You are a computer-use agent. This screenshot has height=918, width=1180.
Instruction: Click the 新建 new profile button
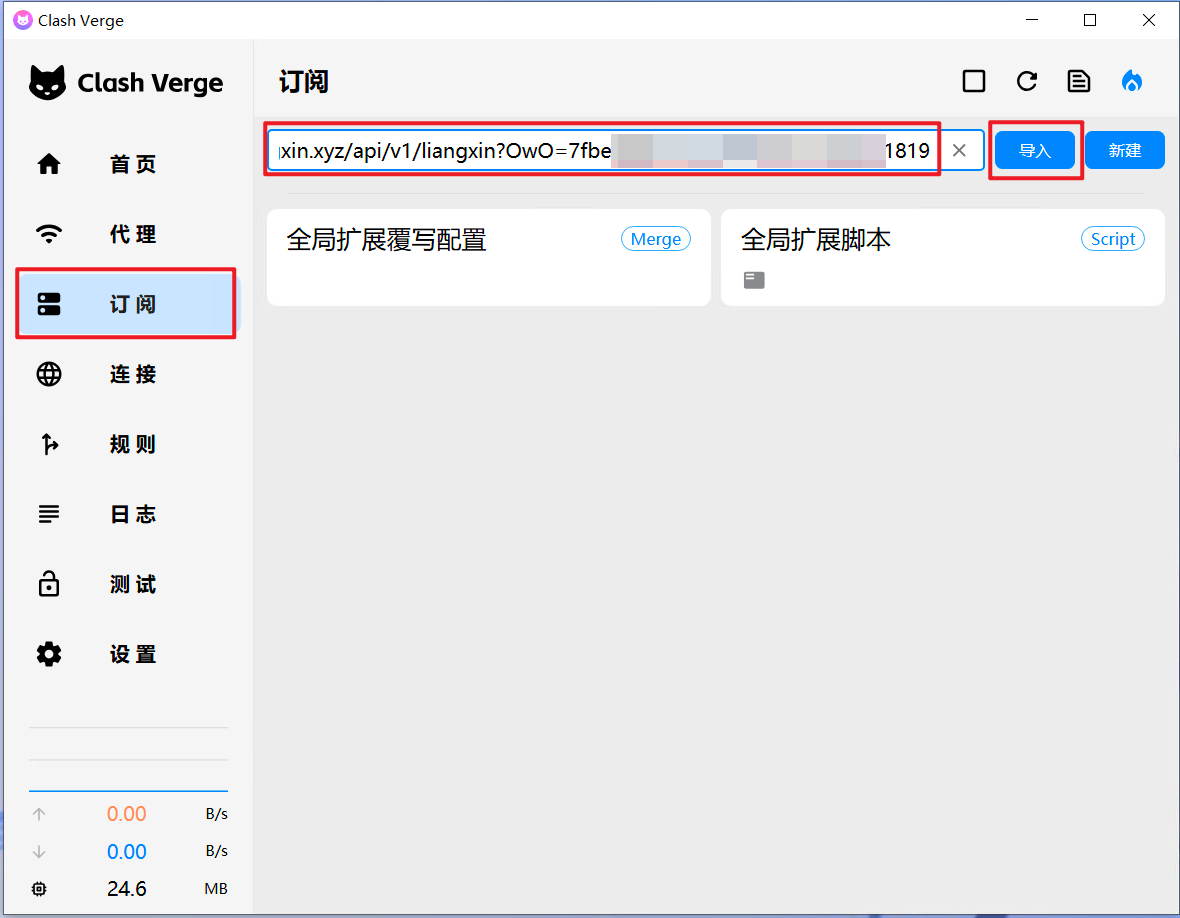1124,150
